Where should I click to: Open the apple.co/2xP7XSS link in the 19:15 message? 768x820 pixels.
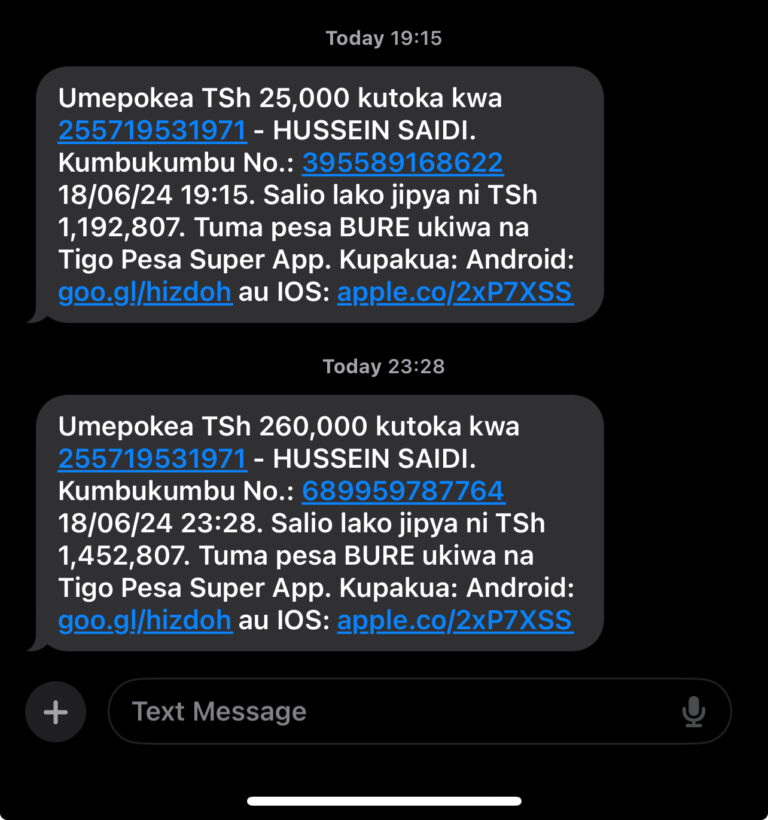pos(455,292)
